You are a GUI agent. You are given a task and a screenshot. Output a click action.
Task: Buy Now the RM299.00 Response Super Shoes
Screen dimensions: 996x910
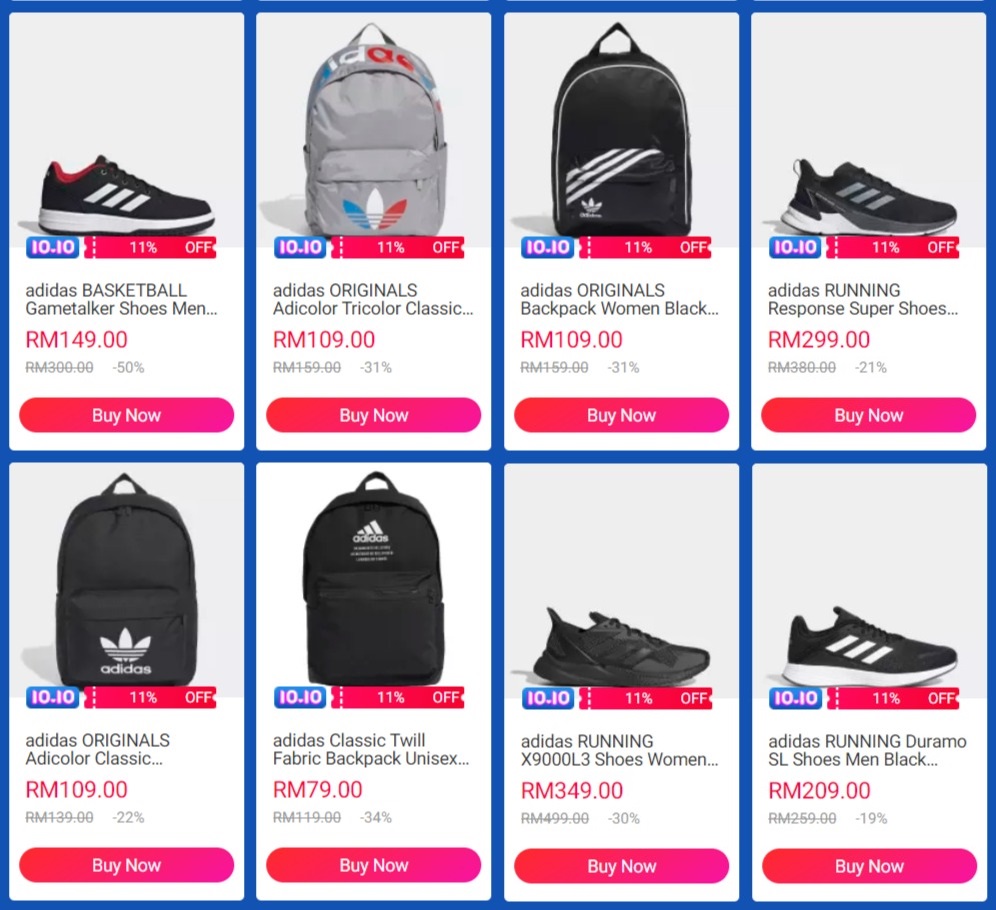click(x=868, y=415)
